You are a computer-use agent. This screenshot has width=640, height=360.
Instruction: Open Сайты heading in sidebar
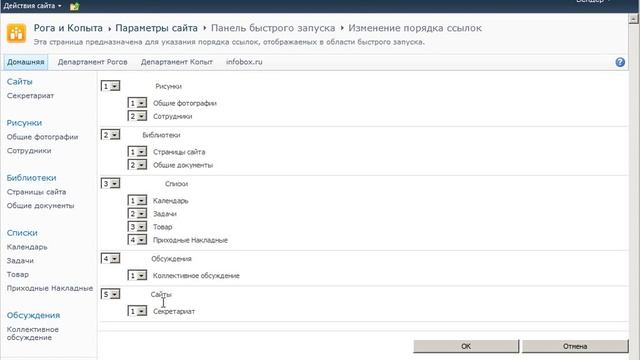[x=19, y=82]
